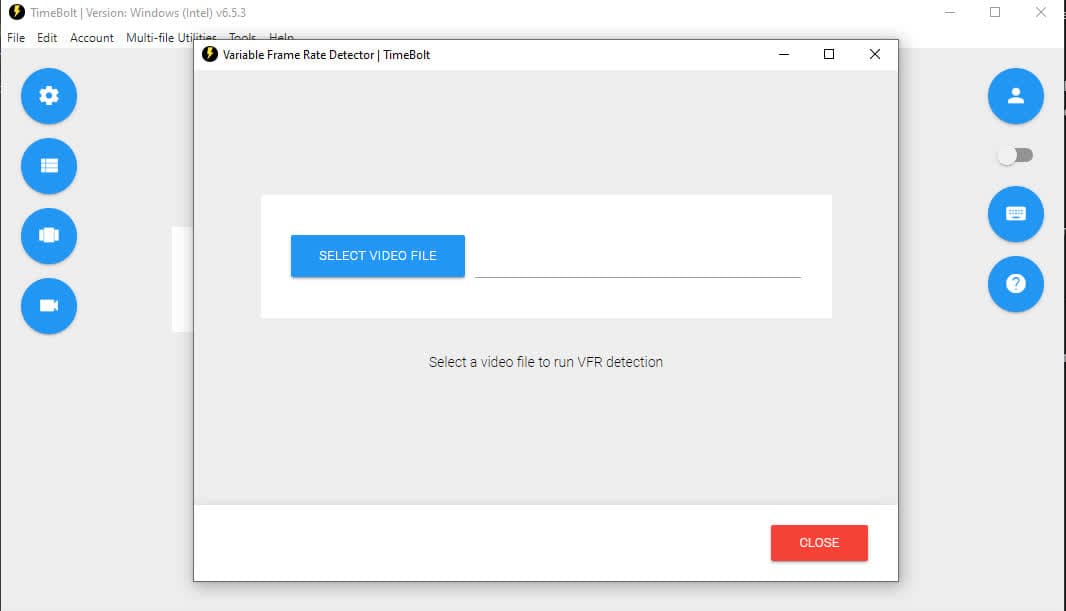The width and height of the screenshot is (1066, 611).
Task: Minimize the Variable Frame Rate Detector dialog
Action: click(783, 55)
